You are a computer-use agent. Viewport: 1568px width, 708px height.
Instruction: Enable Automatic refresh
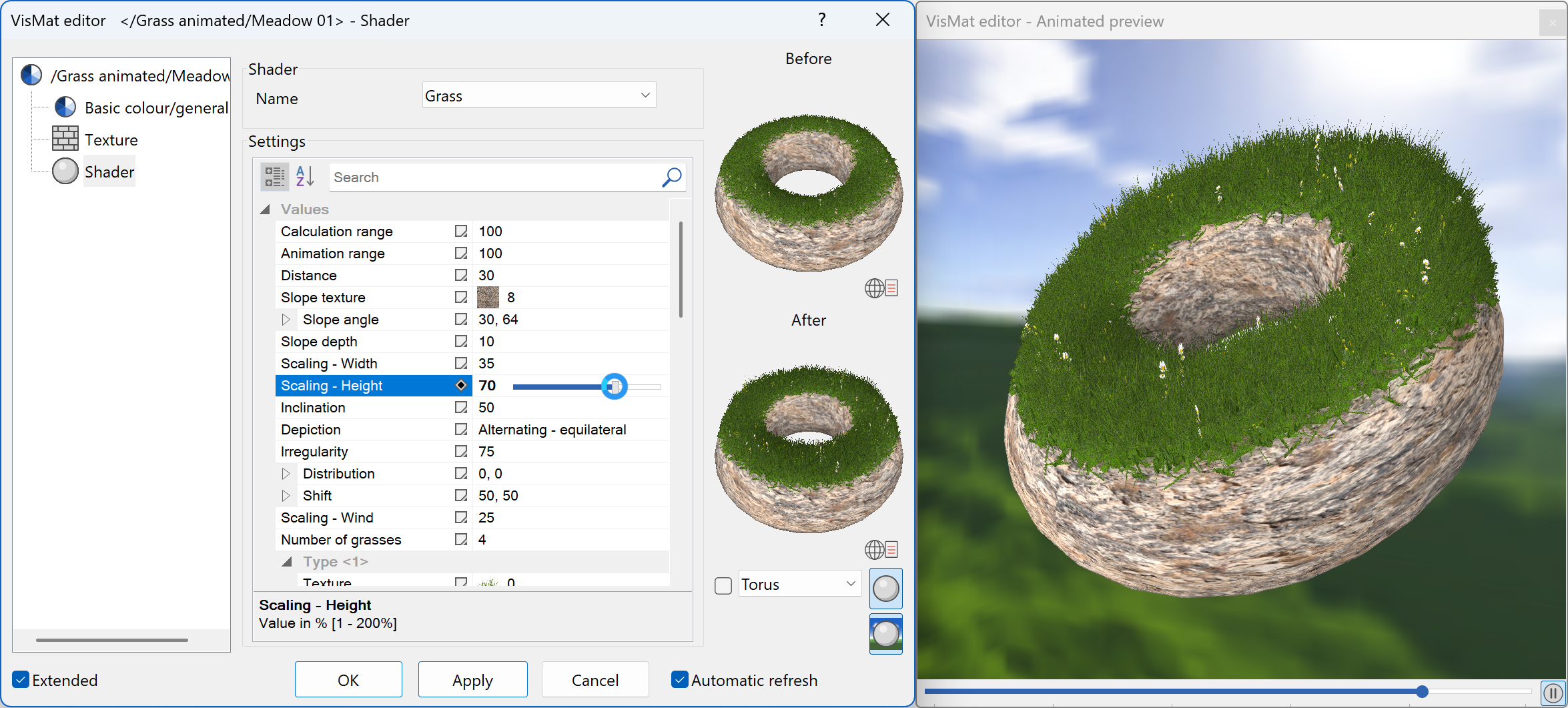[x=679, y=679]
